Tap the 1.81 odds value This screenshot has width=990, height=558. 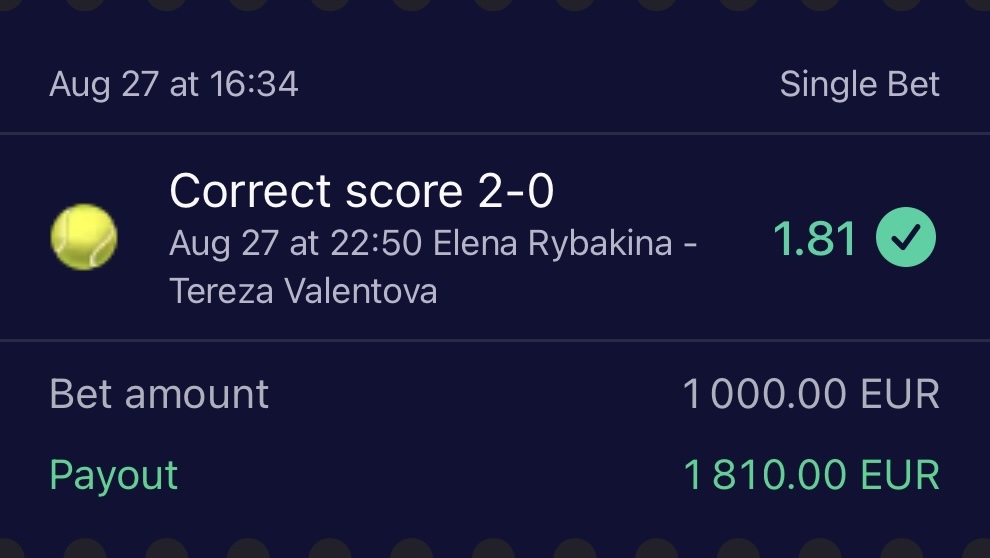[814, 240]
